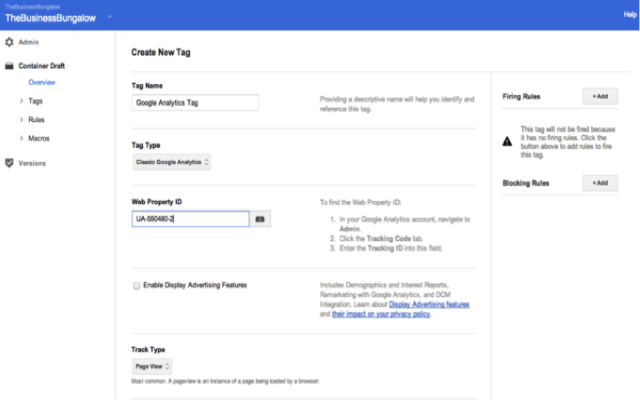Open the Track Type Page View dropdown
640x400 pixels.
click(153, 367)
